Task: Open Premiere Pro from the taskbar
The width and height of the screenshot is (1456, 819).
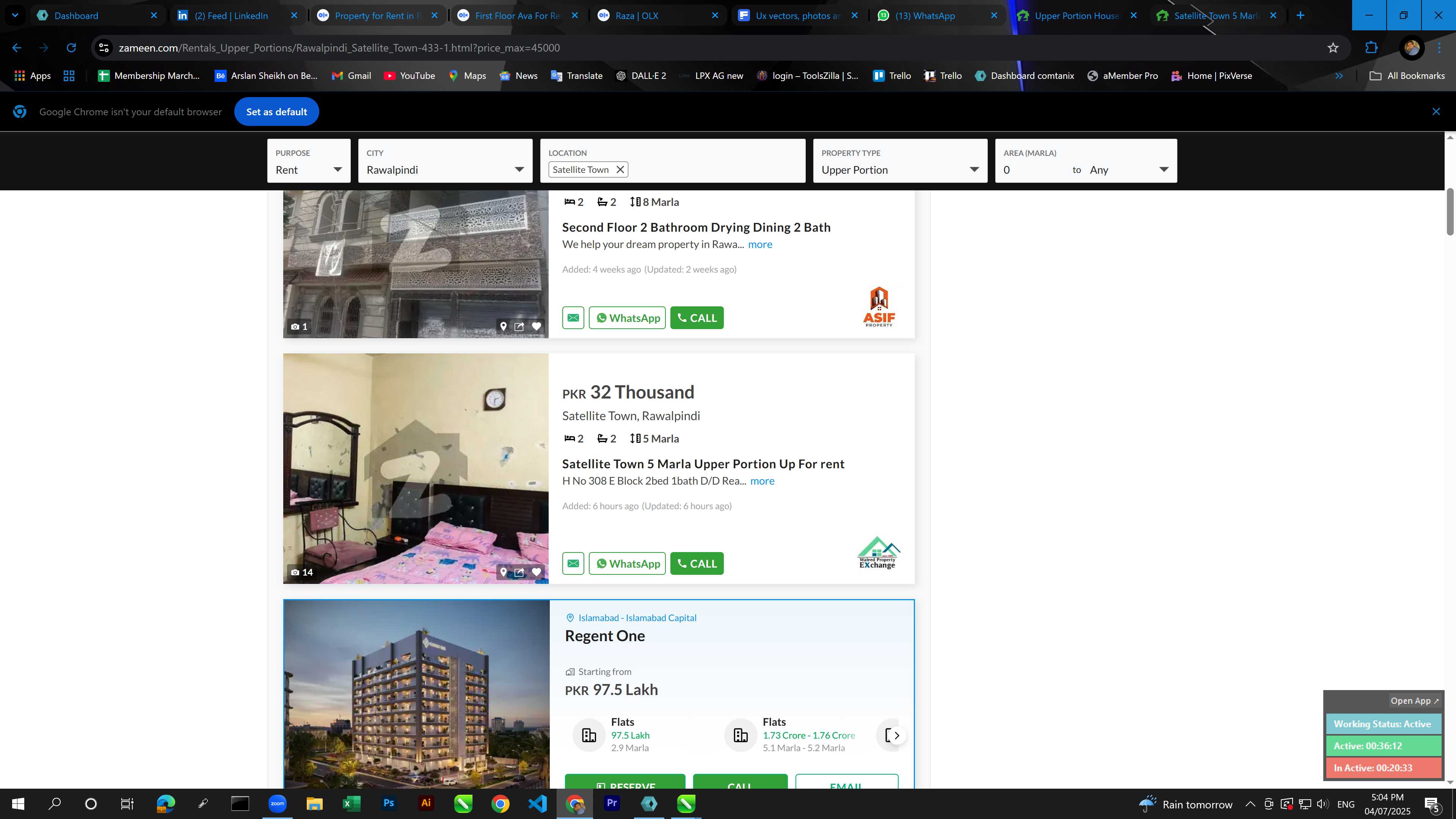Action: [x=612, y=803]
